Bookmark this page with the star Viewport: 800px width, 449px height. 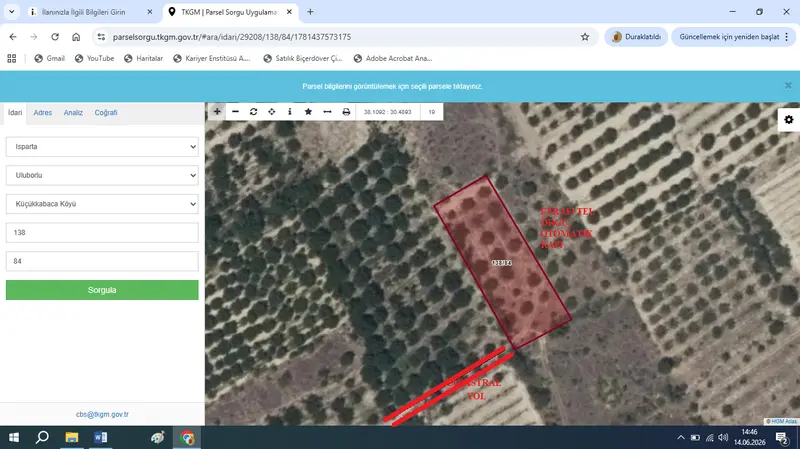click(x=585, y=37)
